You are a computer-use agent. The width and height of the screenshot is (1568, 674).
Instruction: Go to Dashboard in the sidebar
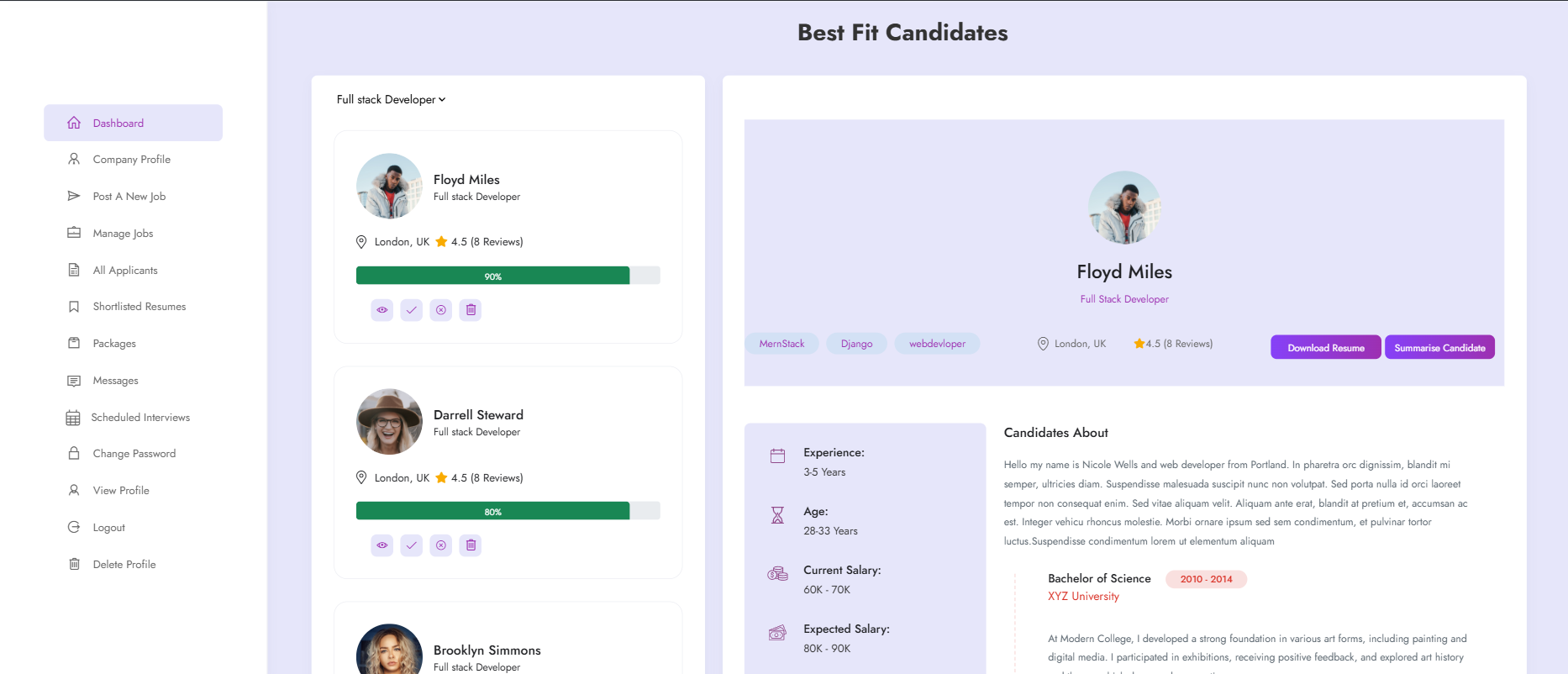click(133, 123)
